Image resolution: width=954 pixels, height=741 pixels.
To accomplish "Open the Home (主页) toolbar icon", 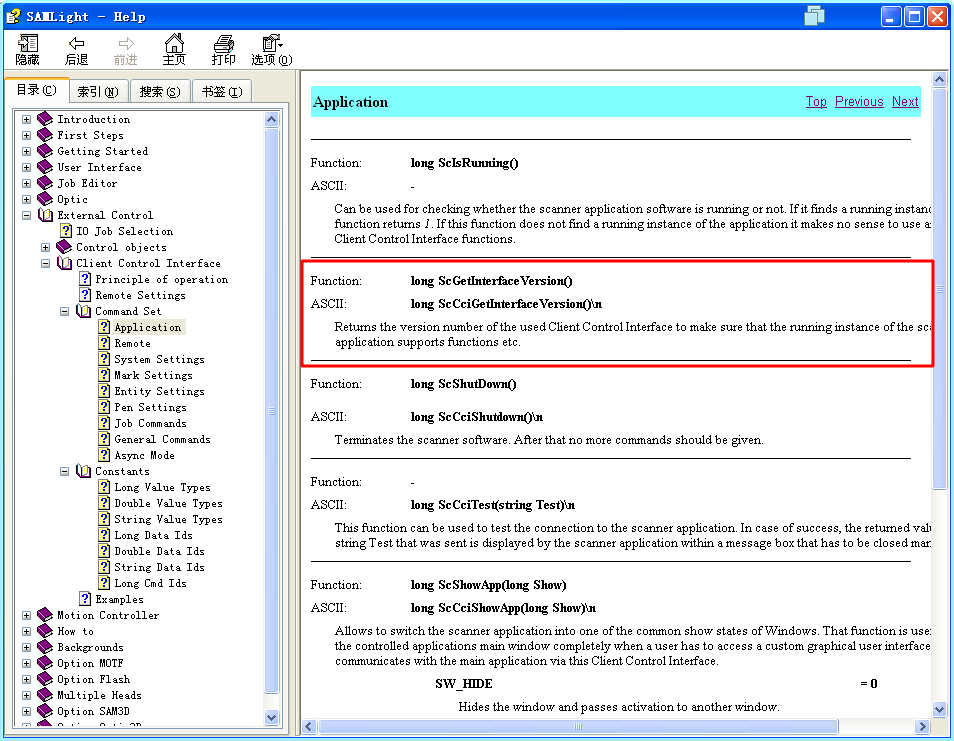I will point(174,49).
